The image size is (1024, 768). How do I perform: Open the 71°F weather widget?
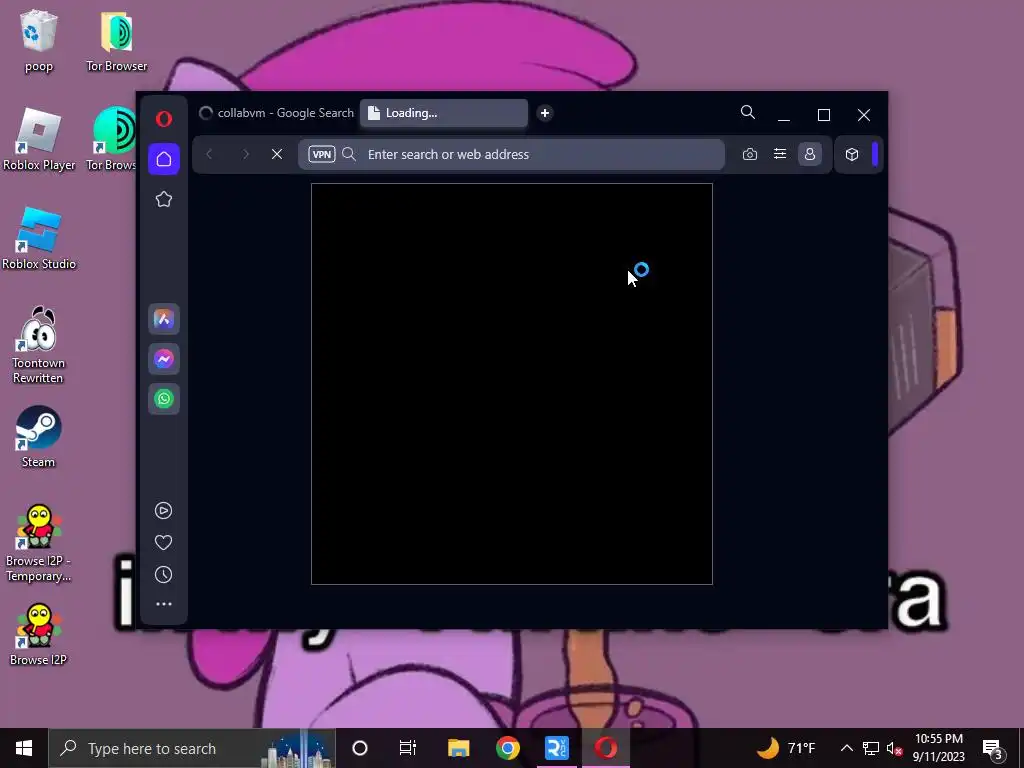786,748
